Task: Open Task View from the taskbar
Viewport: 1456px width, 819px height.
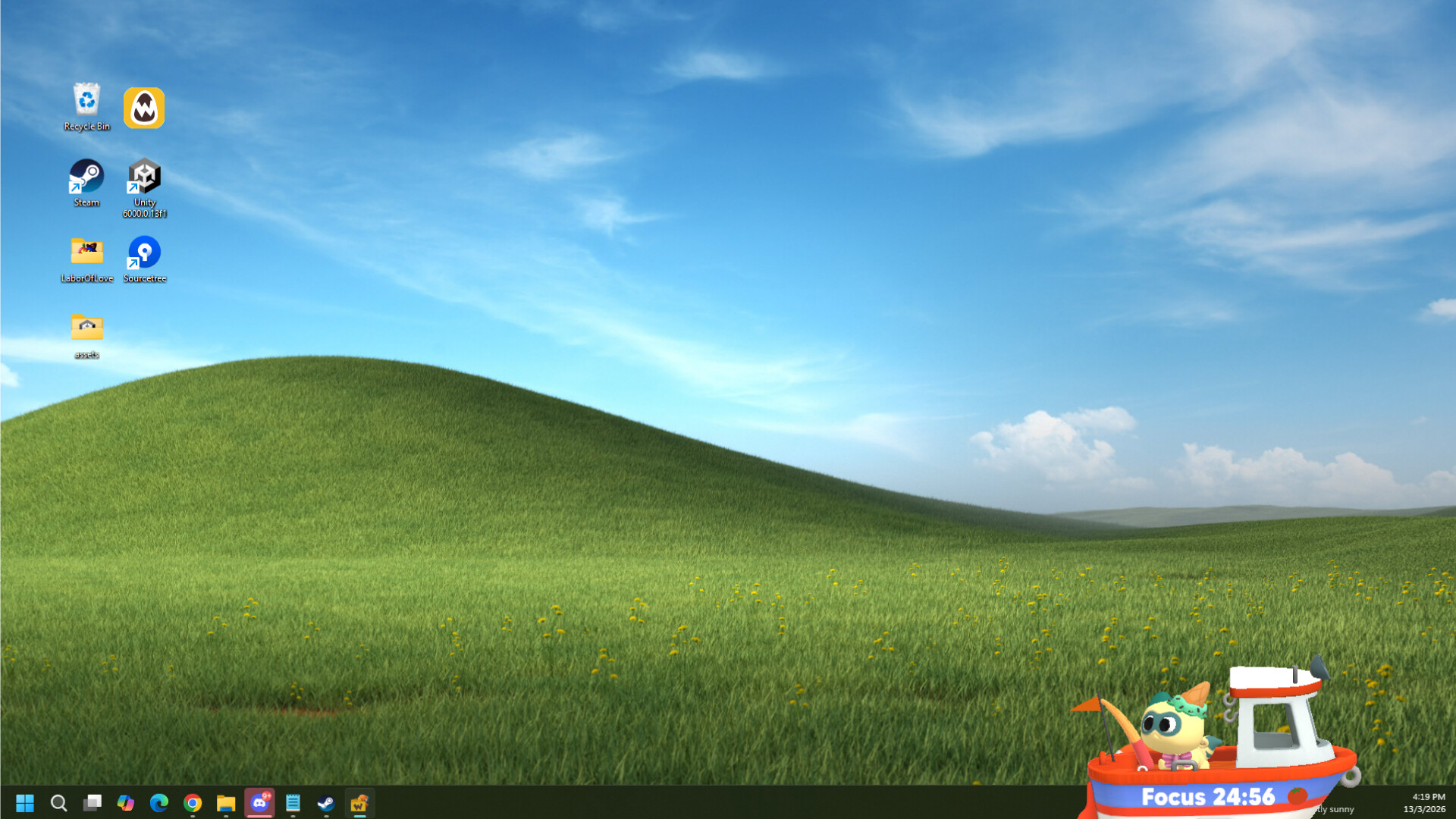Action: 93,802
